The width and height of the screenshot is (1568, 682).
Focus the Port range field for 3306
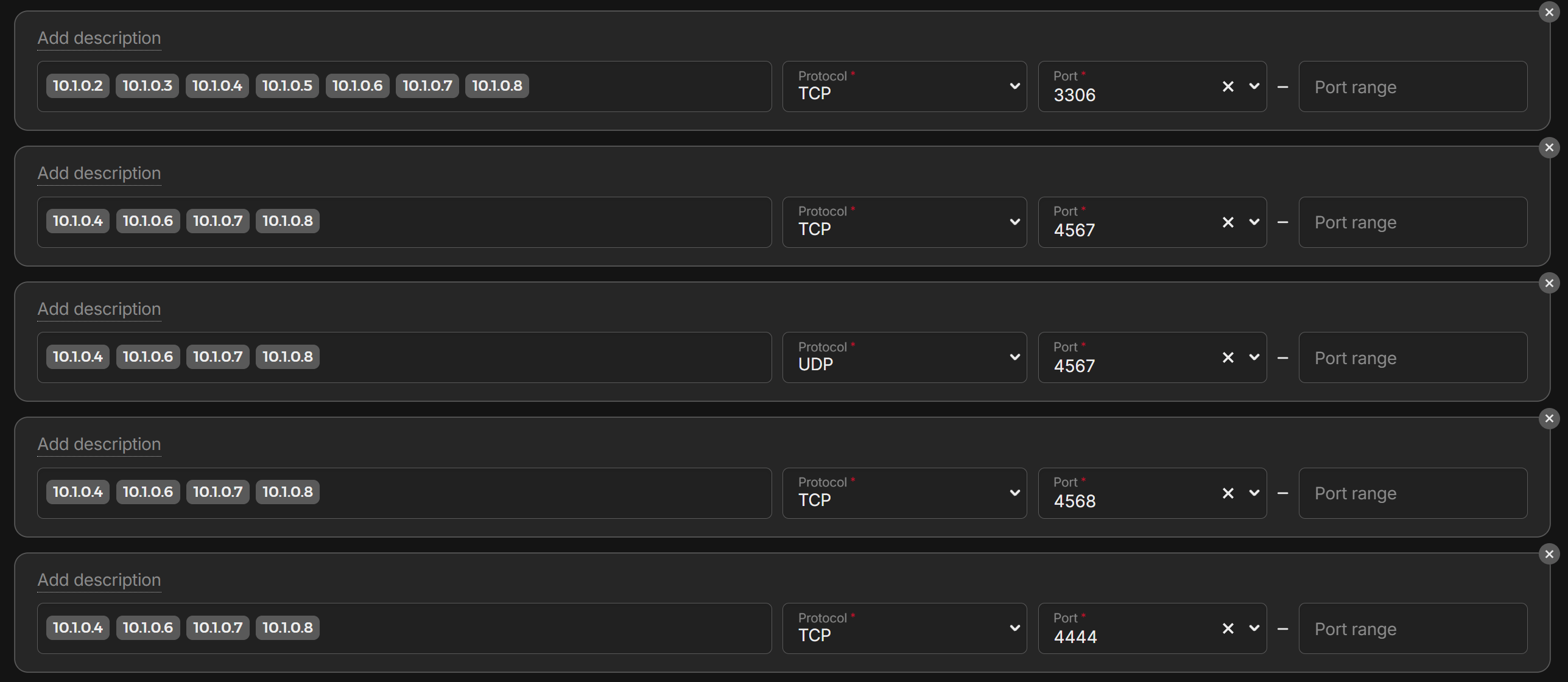point(1413,86)
